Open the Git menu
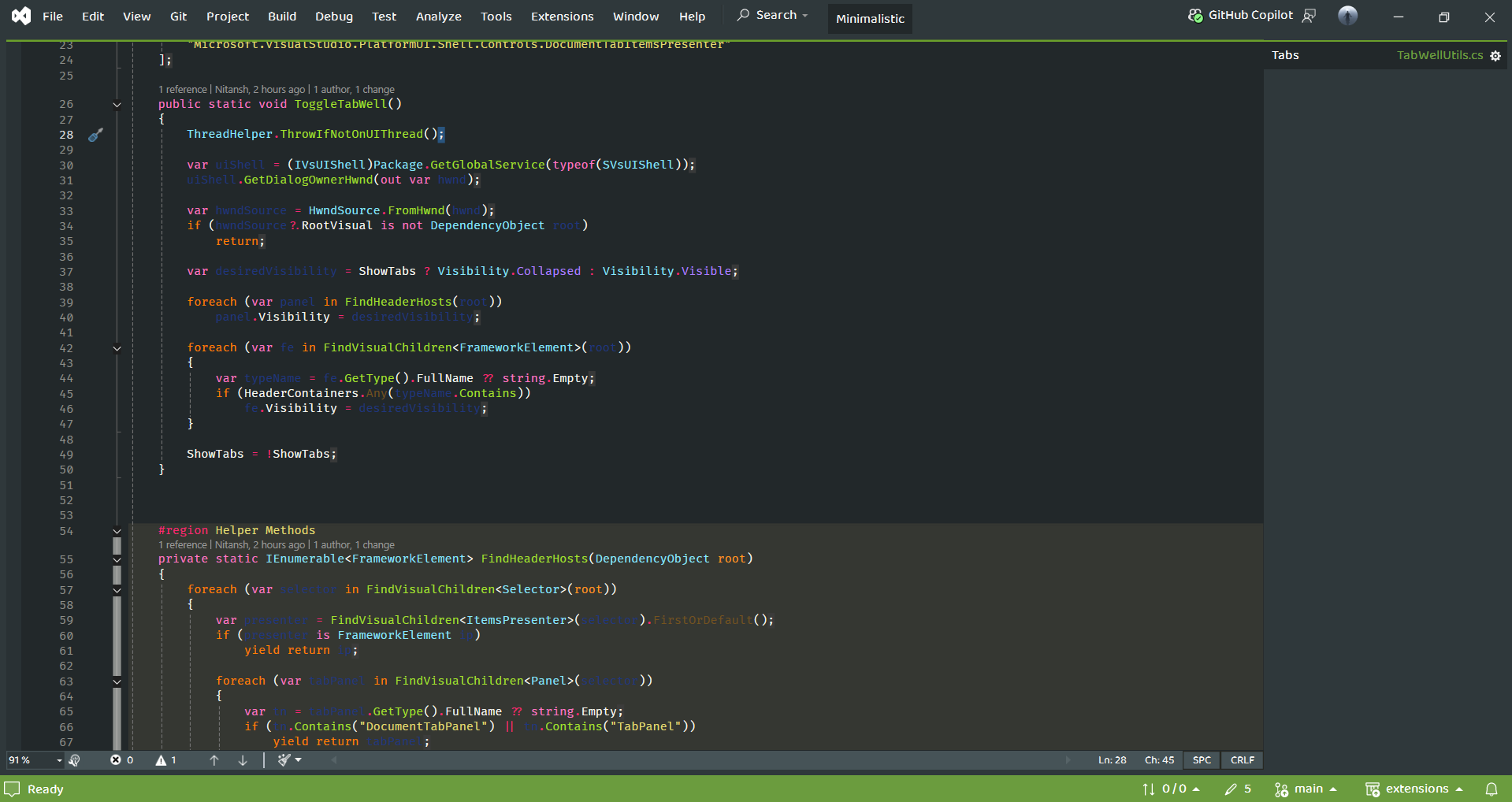1512x802 pixels. pos(179,16)
